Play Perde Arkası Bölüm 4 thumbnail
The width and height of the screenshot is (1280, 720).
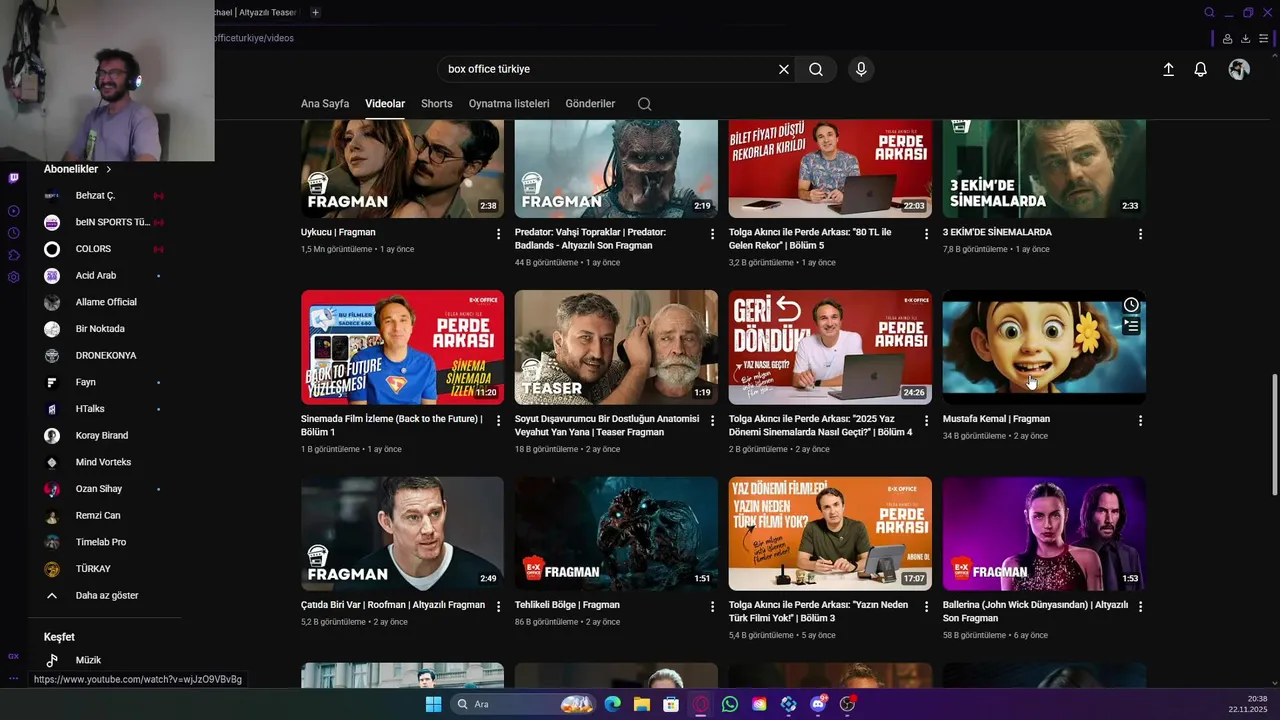pos(830,347)
